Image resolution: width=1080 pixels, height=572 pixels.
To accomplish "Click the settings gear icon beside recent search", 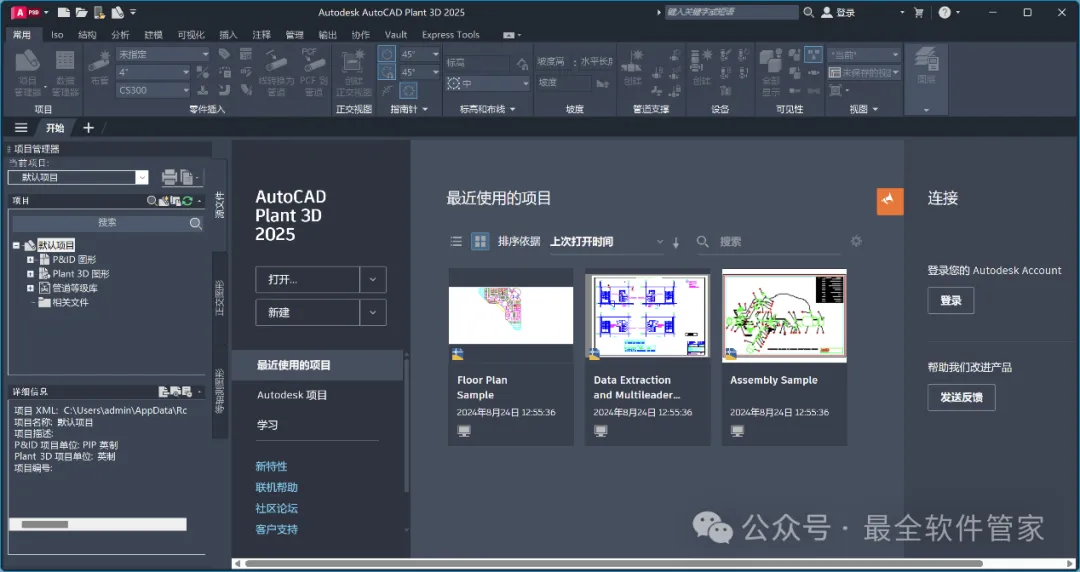I will 856,241.
